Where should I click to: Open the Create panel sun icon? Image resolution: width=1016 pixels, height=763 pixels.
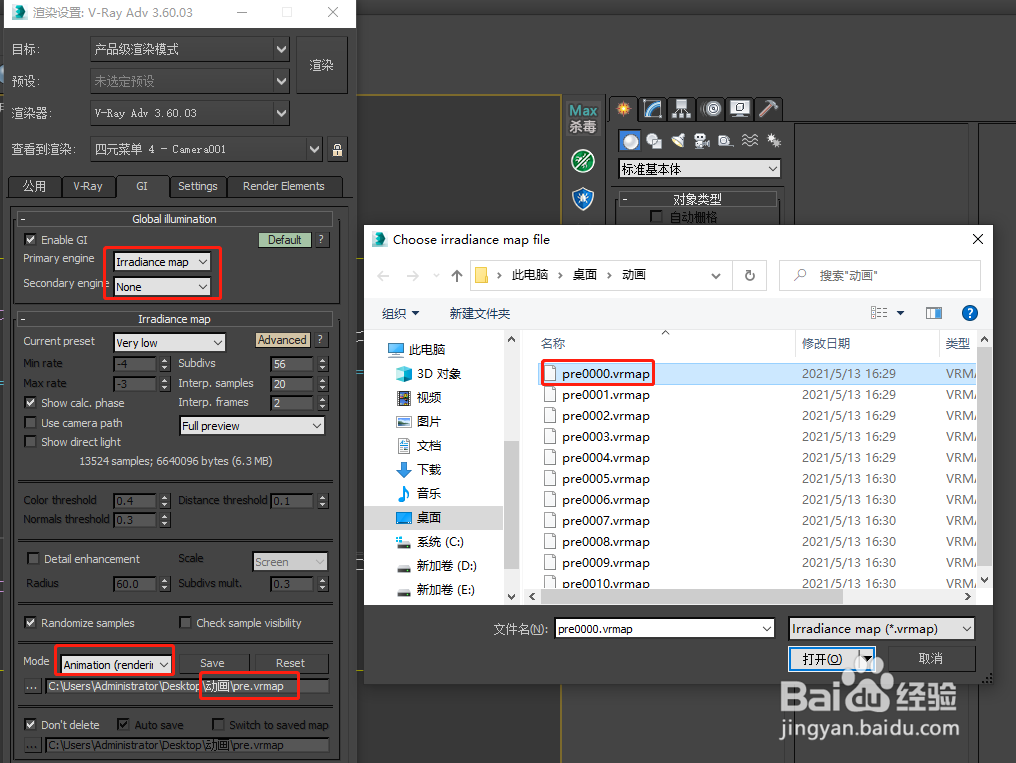[x=623, y=109]
